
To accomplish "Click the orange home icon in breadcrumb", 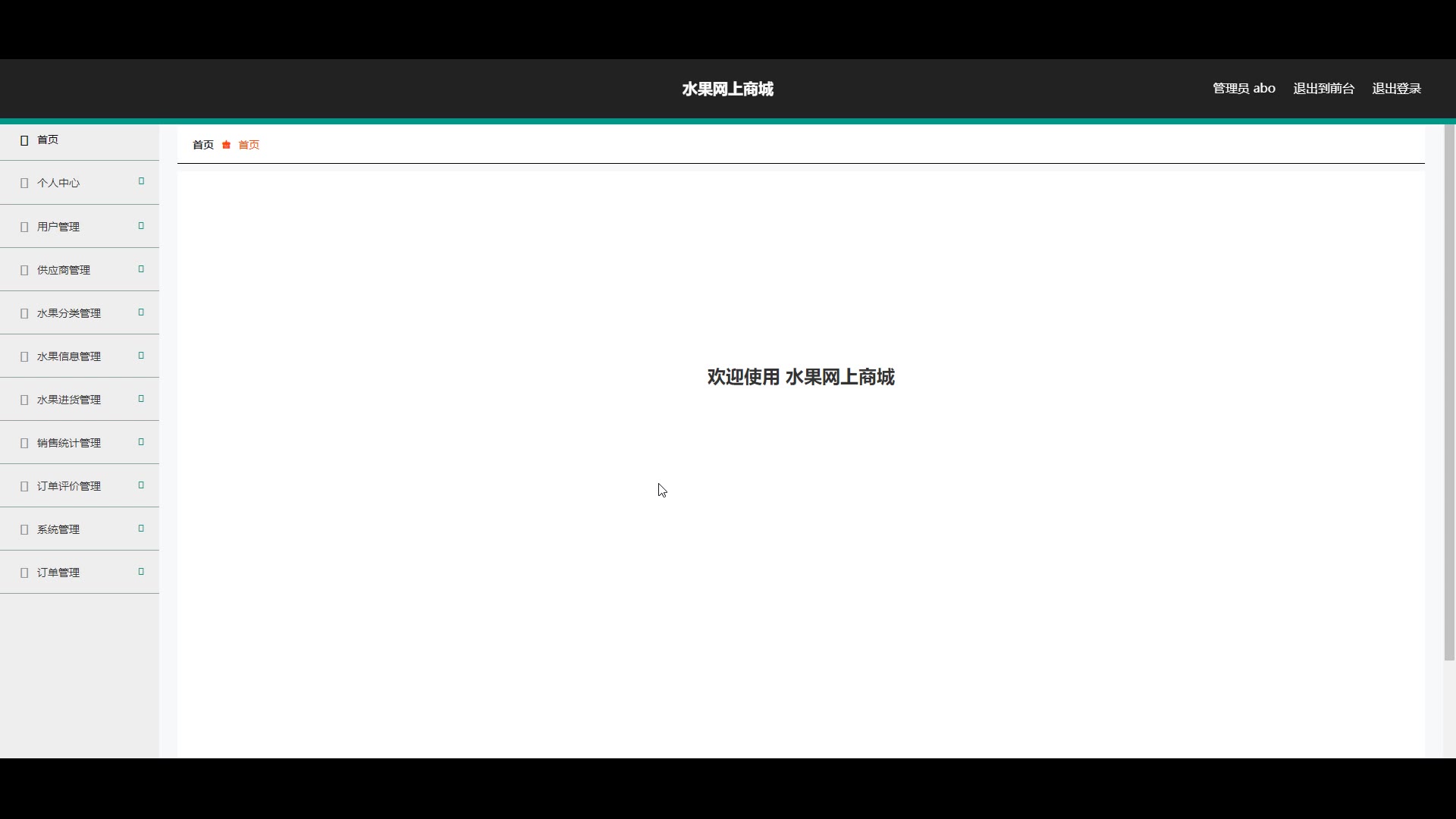I will click(226, 145).
